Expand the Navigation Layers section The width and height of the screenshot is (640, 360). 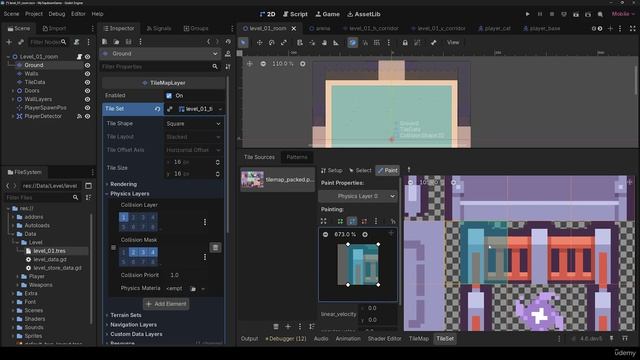[133, 324]
